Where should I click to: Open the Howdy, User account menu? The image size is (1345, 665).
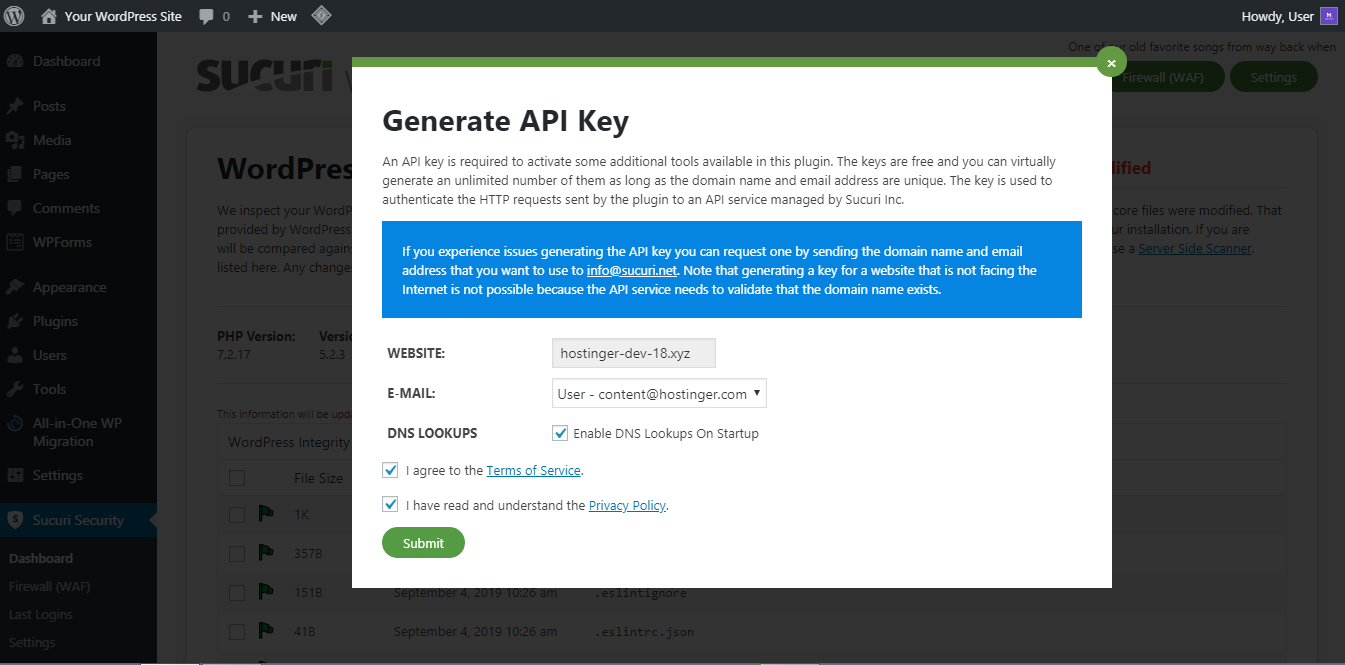(1277, 16)
